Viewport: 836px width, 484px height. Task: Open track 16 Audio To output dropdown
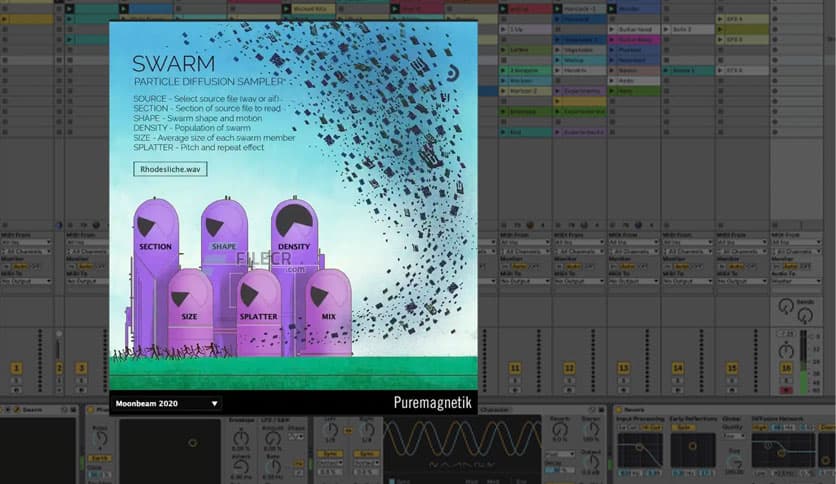pos(797,281)
